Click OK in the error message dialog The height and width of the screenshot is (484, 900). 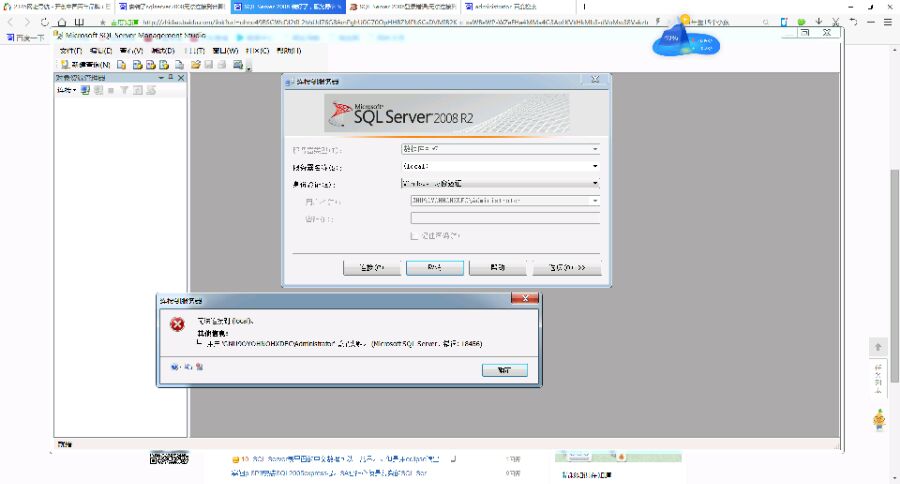pyautogui.click(x=505, y=370)
